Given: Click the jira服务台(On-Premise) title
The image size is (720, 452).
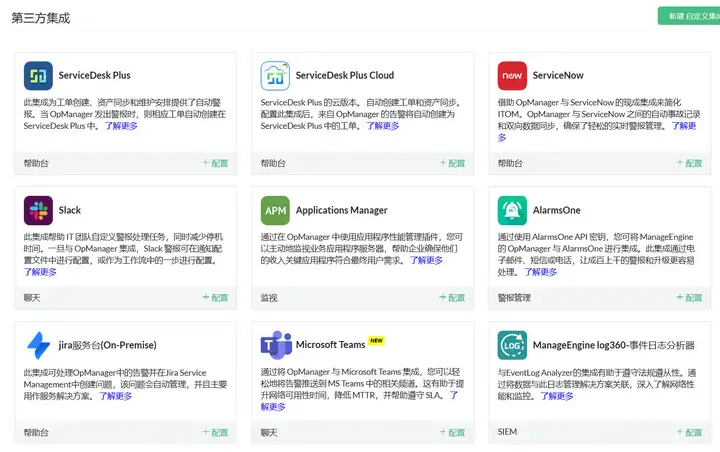Looking at the screenshot, I should click(x=107, y=345).
